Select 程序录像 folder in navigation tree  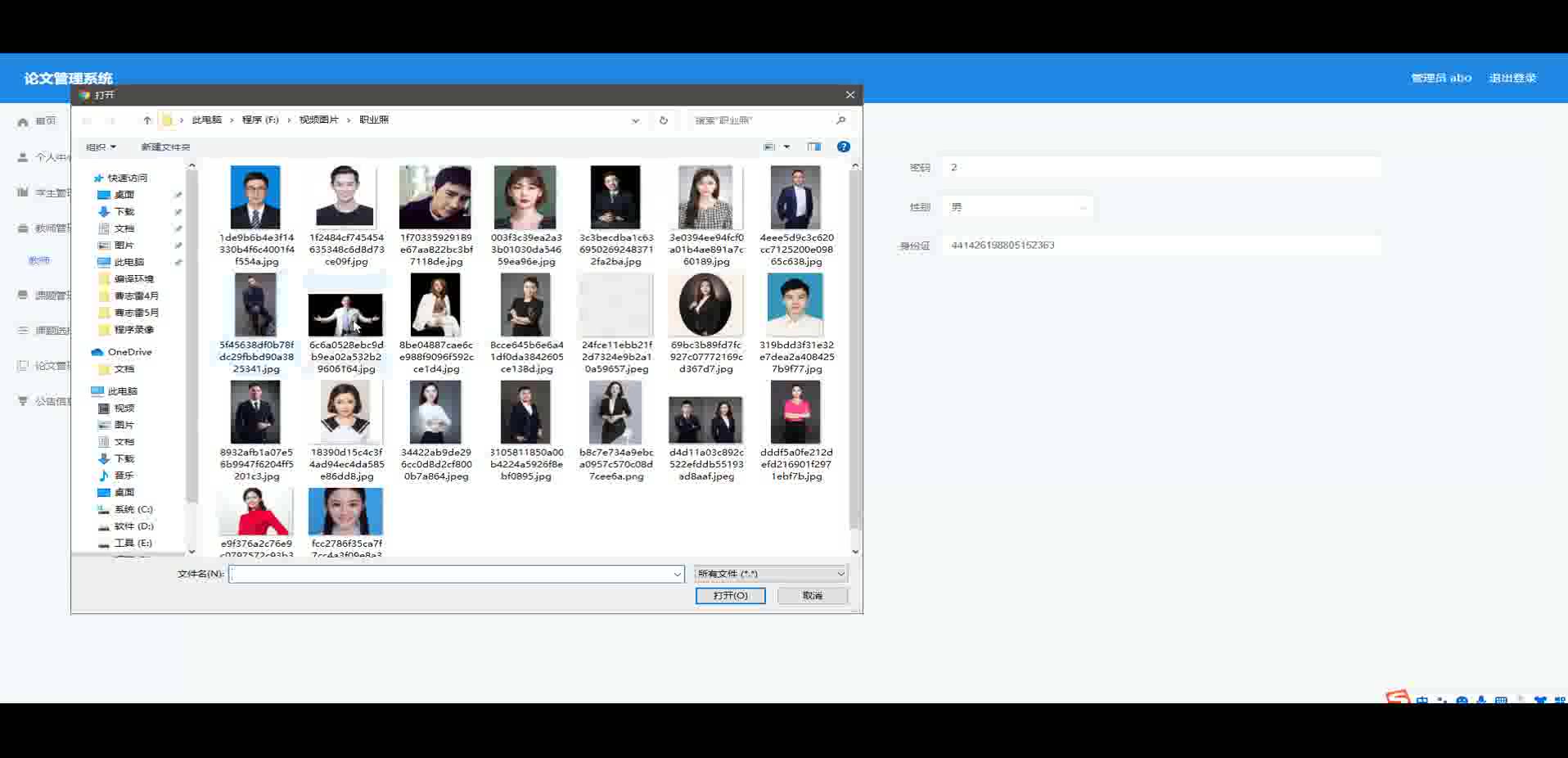click(134, 330)
